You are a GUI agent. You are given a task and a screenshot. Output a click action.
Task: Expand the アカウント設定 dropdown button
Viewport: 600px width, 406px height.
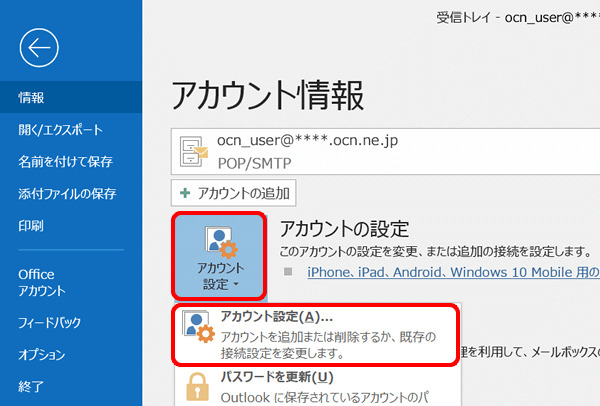pyautogui.click(x=219, y=256)
